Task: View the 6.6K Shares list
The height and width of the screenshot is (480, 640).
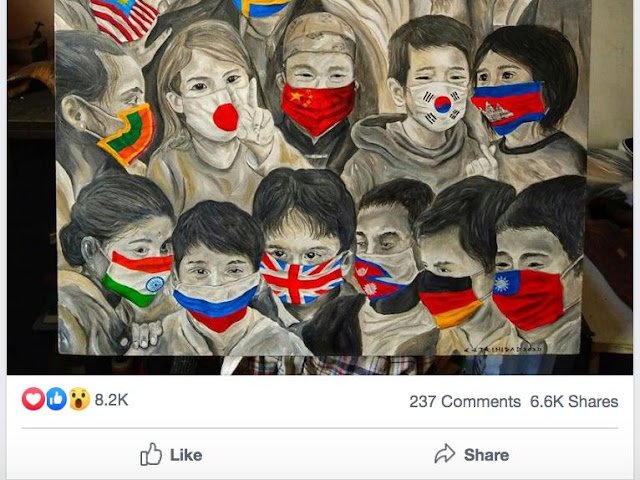Action: (574, 402)
